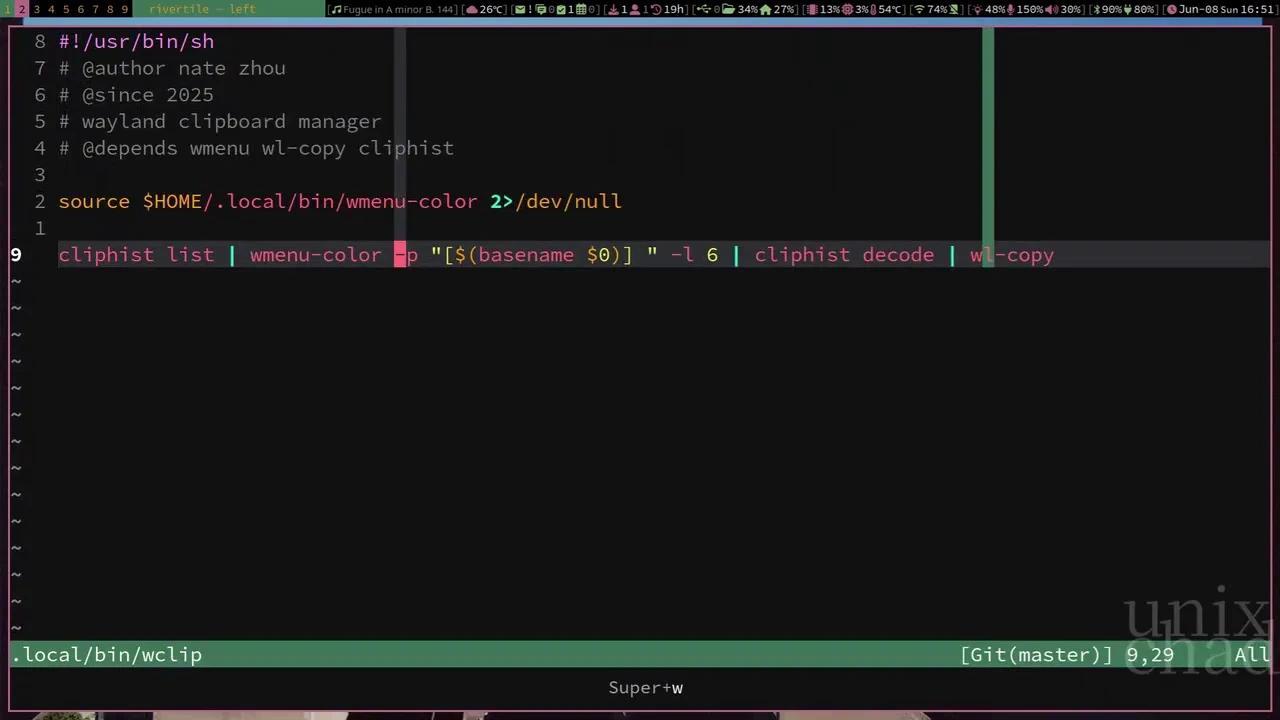Click 'cliphist decode' command text
This screenshot has height=720, width=1280.
coord(844,255)
